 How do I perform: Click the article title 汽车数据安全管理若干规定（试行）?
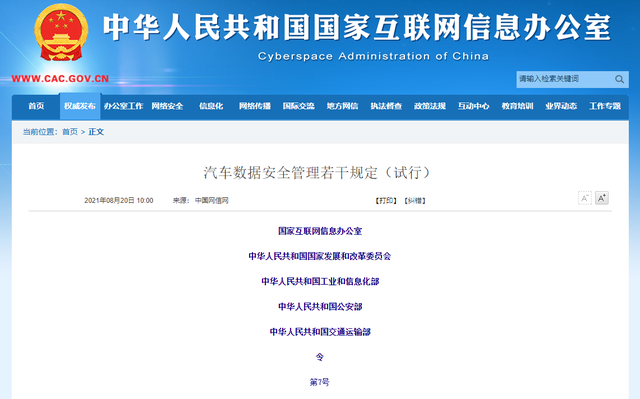click(318, 173)
